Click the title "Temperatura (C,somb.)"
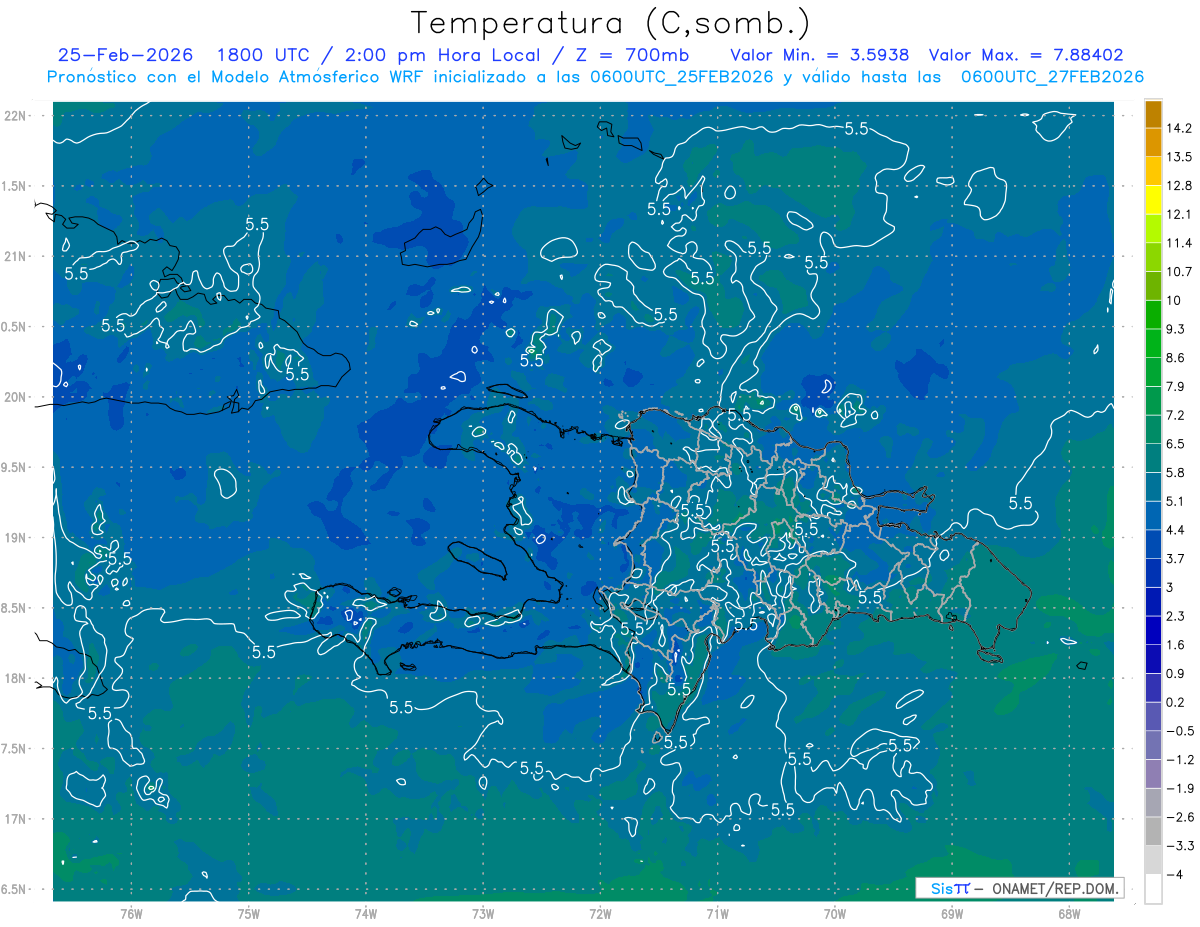The image size is (1200, 927). (x=610, y=23)
